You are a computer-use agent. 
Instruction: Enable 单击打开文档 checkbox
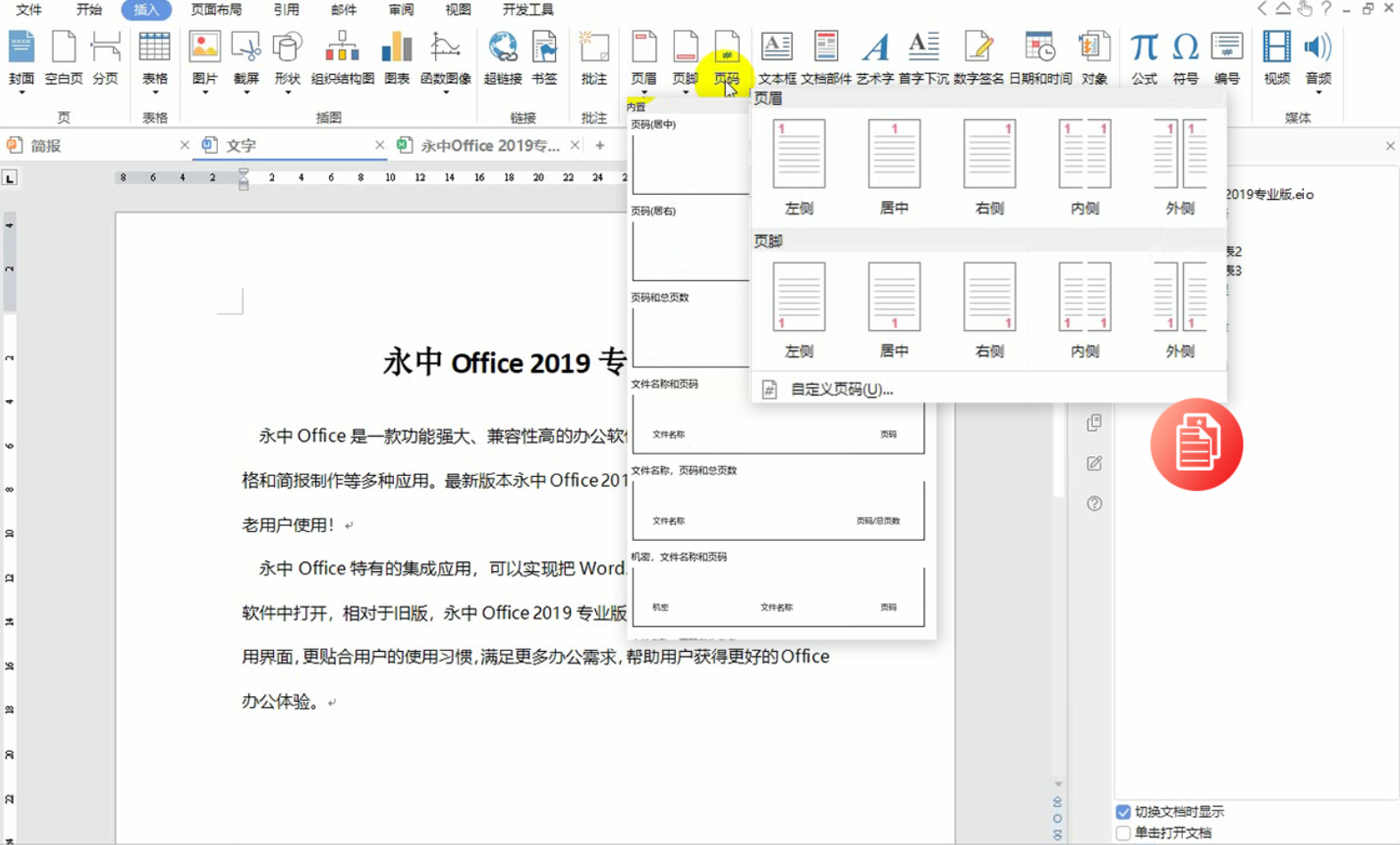pyautogui.click(x=1123, y=833)
